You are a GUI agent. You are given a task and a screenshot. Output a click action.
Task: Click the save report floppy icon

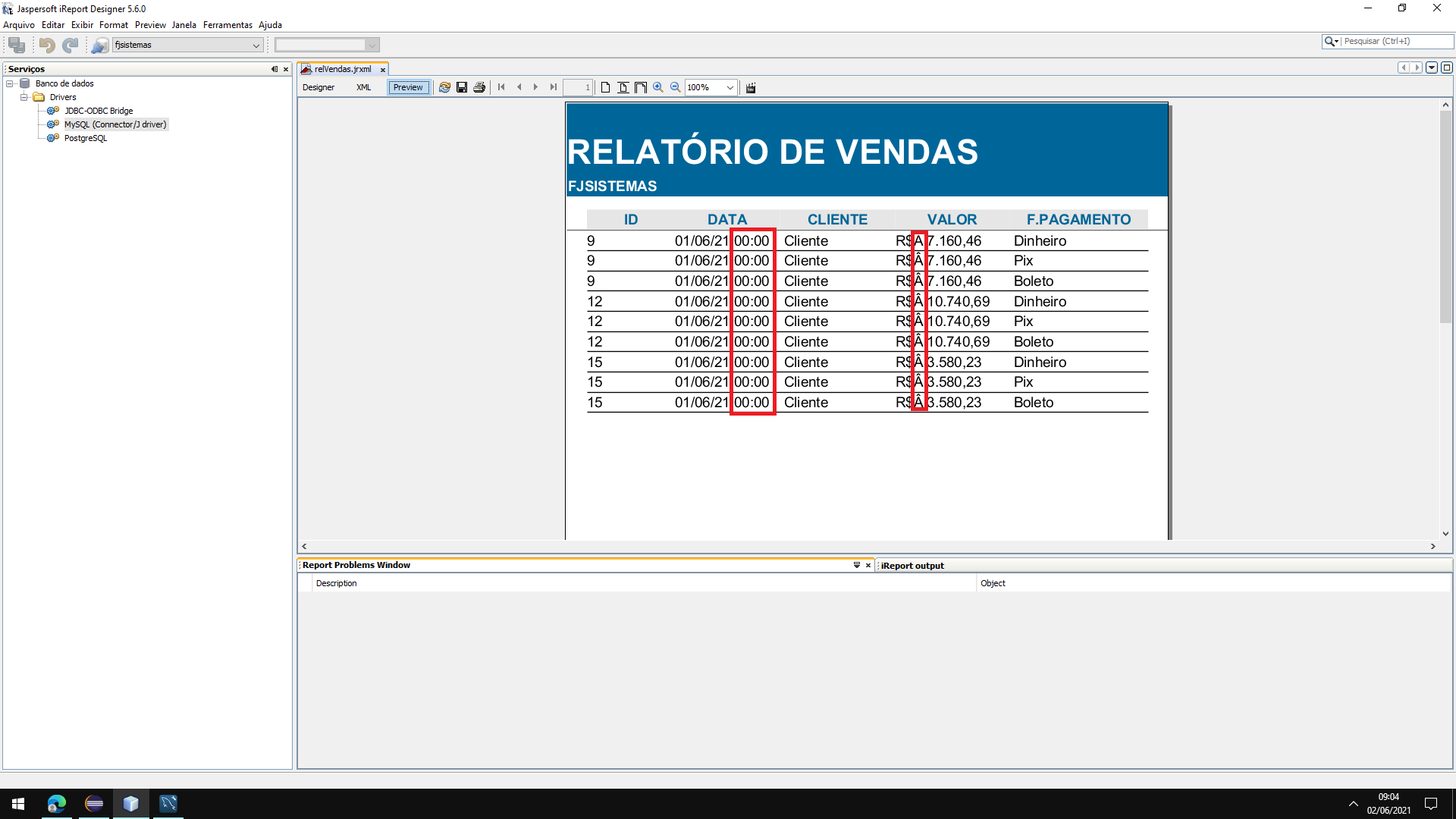[x=462, y=87]
